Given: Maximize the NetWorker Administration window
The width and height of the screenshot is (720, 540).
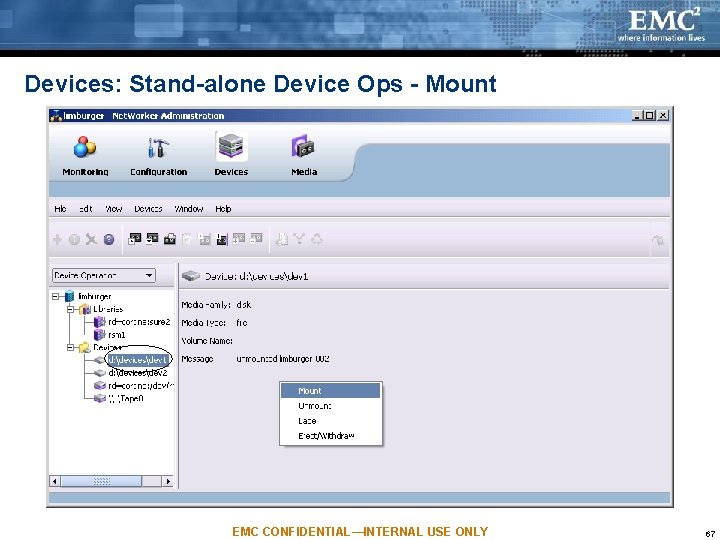Looking at the screenshot, I should point(649,115).
